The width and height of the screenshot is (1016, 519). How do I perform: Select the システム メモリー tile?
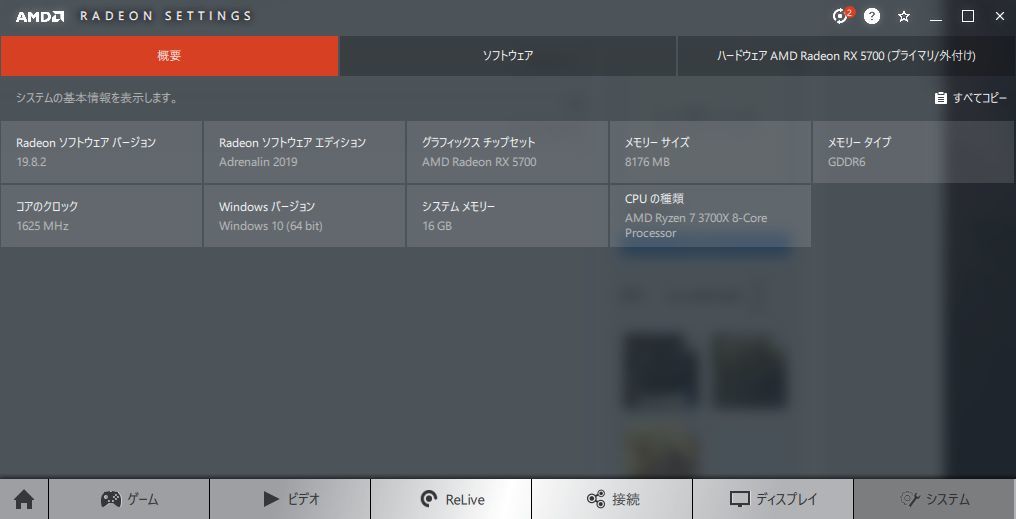pyautogui.click(x=507, y=216)
